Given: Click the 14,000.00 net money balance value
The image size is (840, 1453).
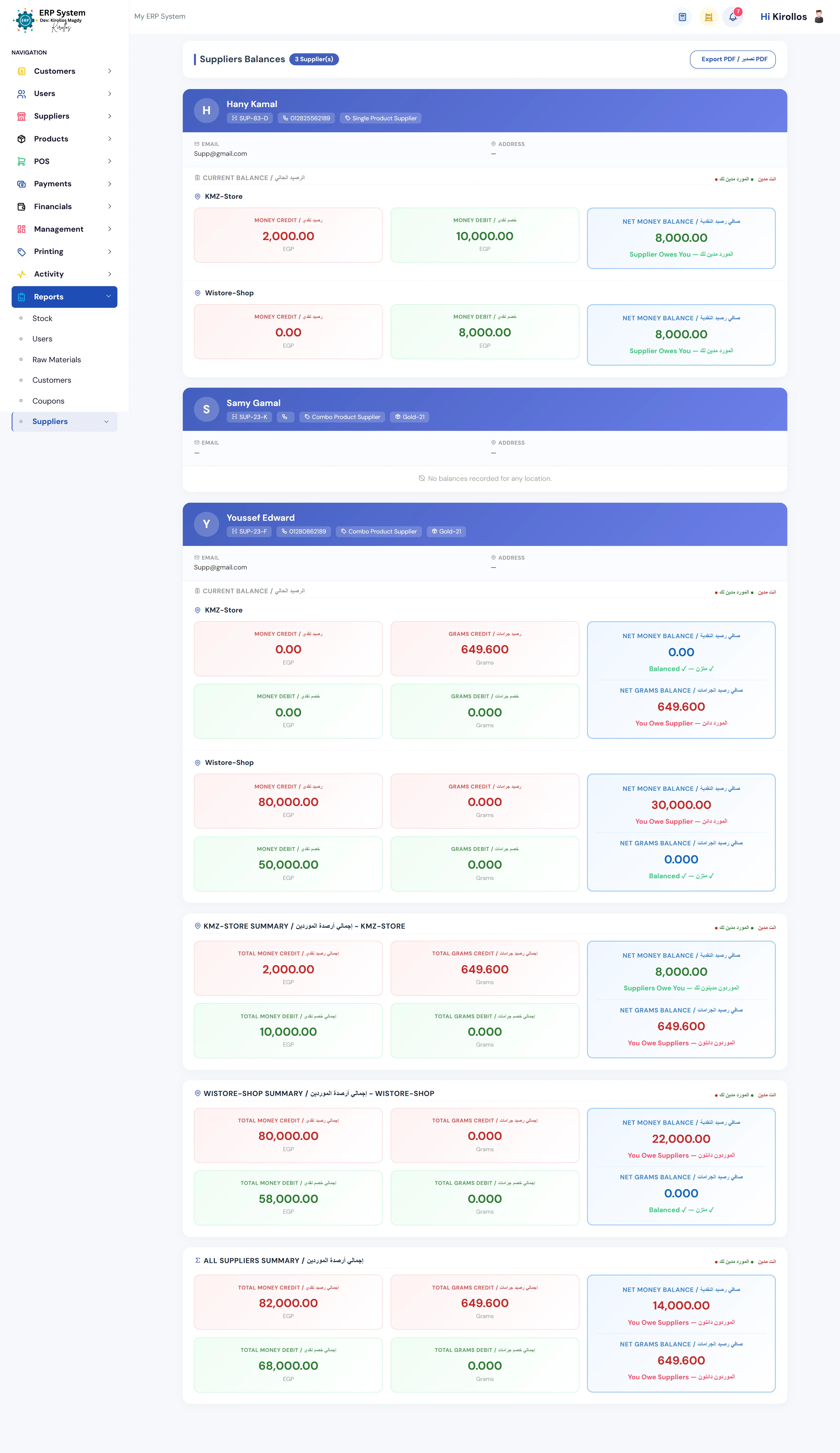Looking at the screenshot, I should pyautogui.click(x=681, y=1305).
